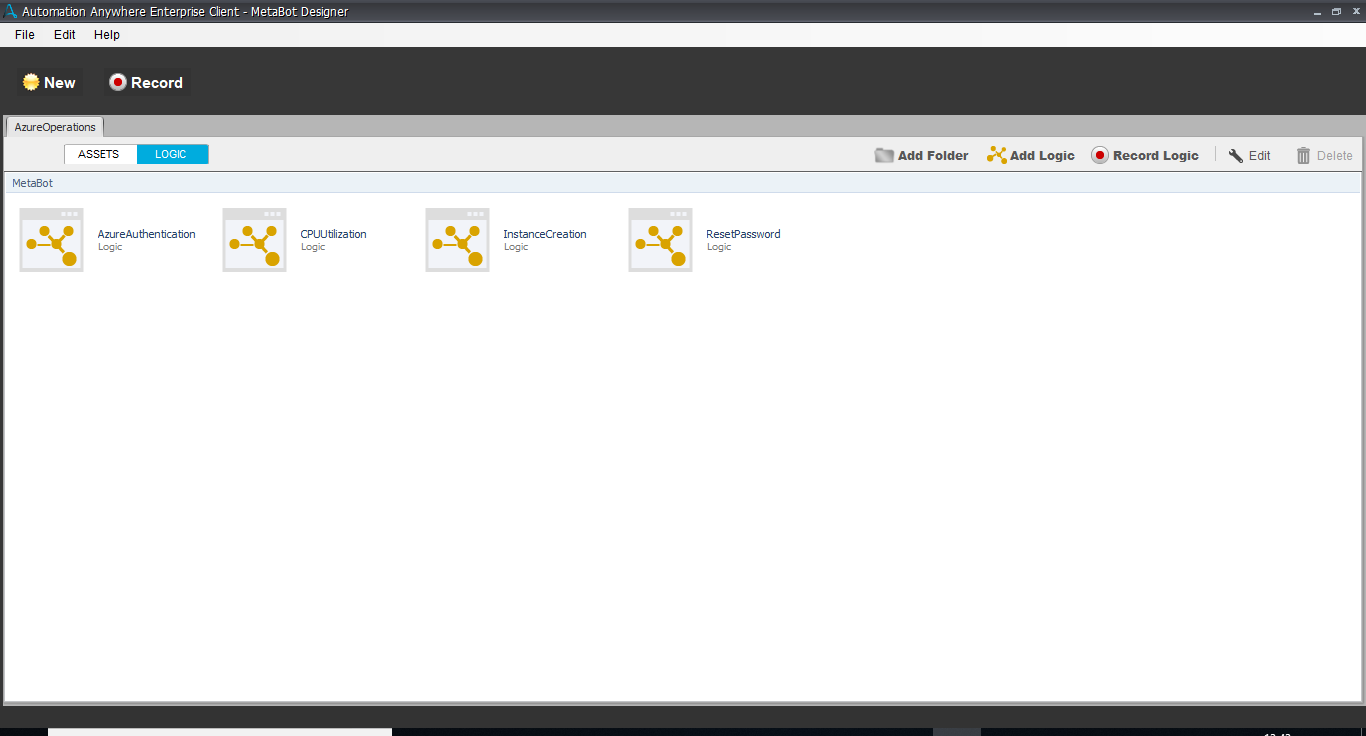Select the AzureAuthentication logic icon

pyautogui.click(x=52, y=240)
